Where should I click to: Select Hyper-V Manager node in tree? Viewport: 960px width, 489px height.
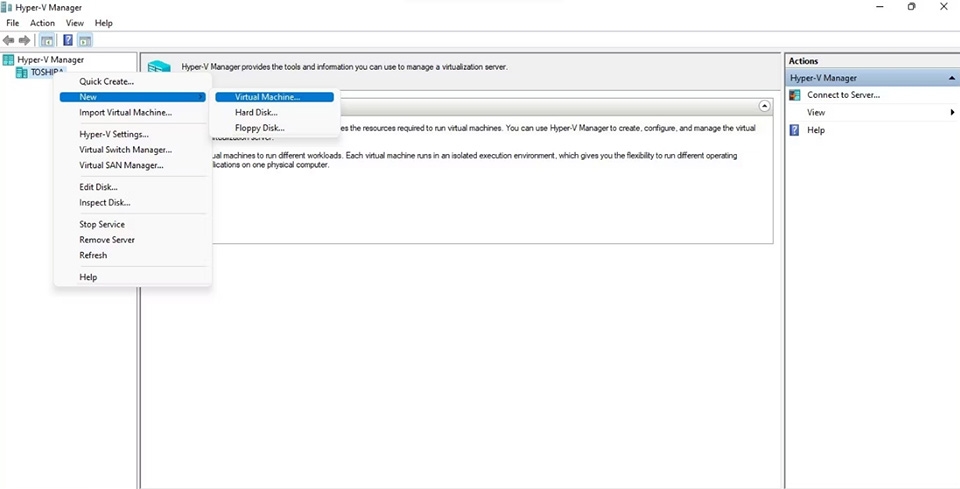point(50,60)
